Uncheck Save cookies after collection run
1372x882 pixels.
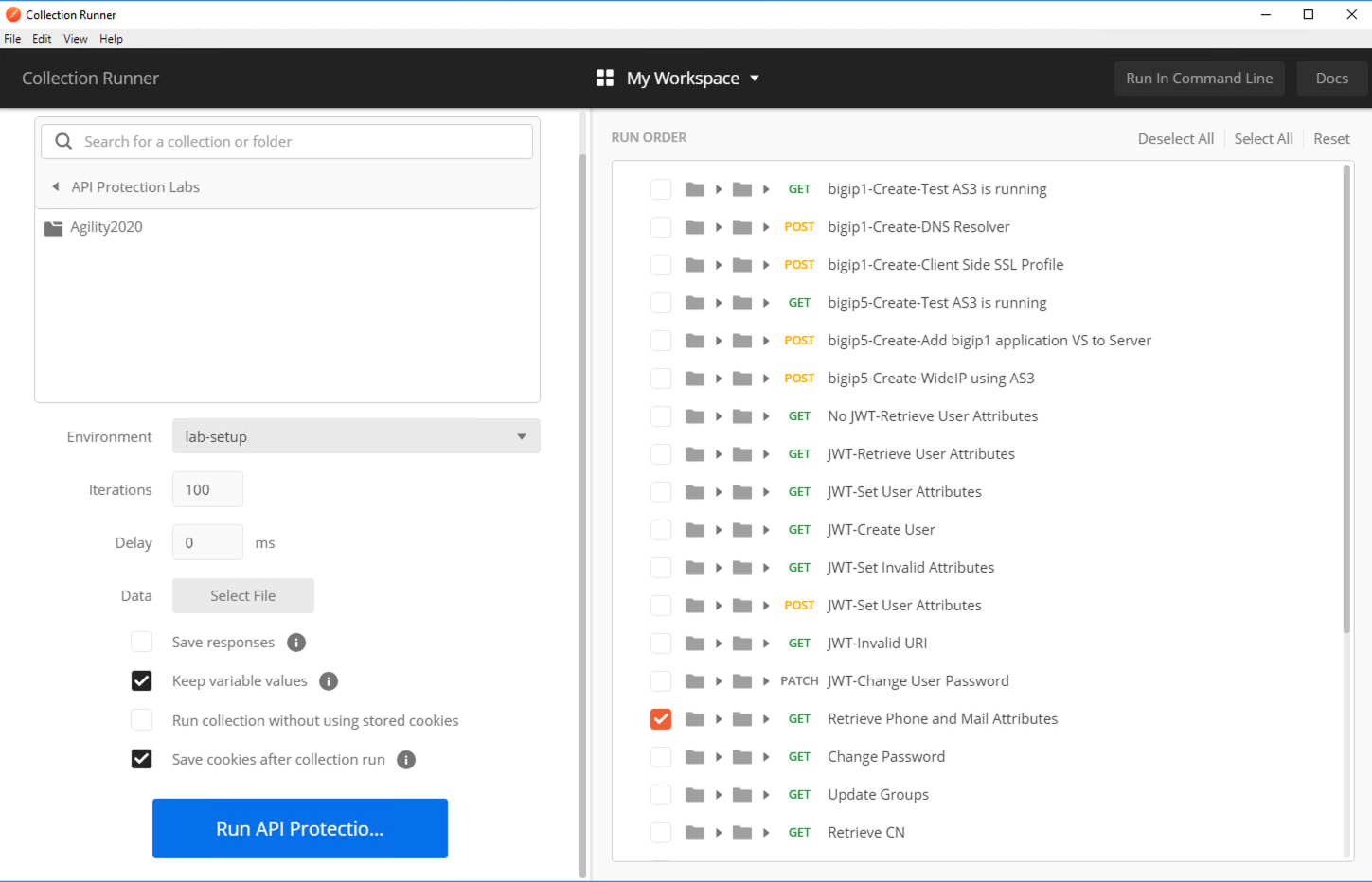(x=142, y=759)
